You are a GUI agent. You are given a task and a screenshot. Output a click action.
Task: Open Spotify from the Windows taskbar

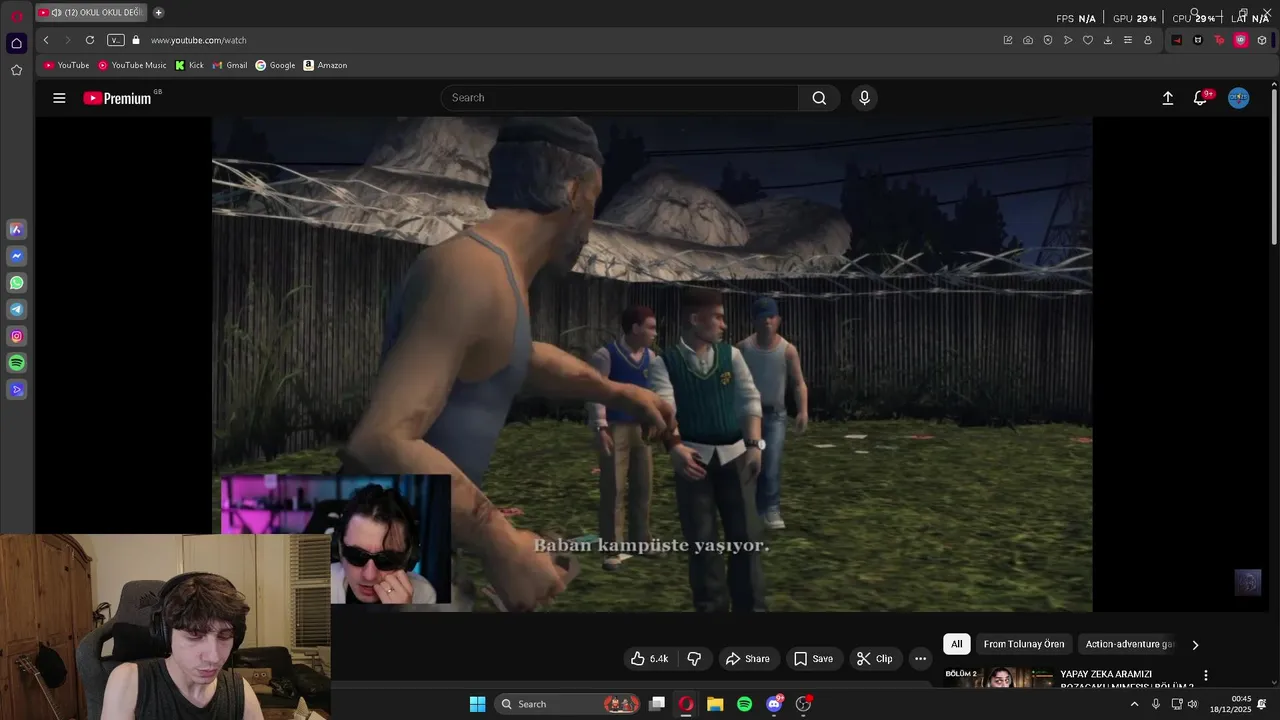[x=744, y=704]
